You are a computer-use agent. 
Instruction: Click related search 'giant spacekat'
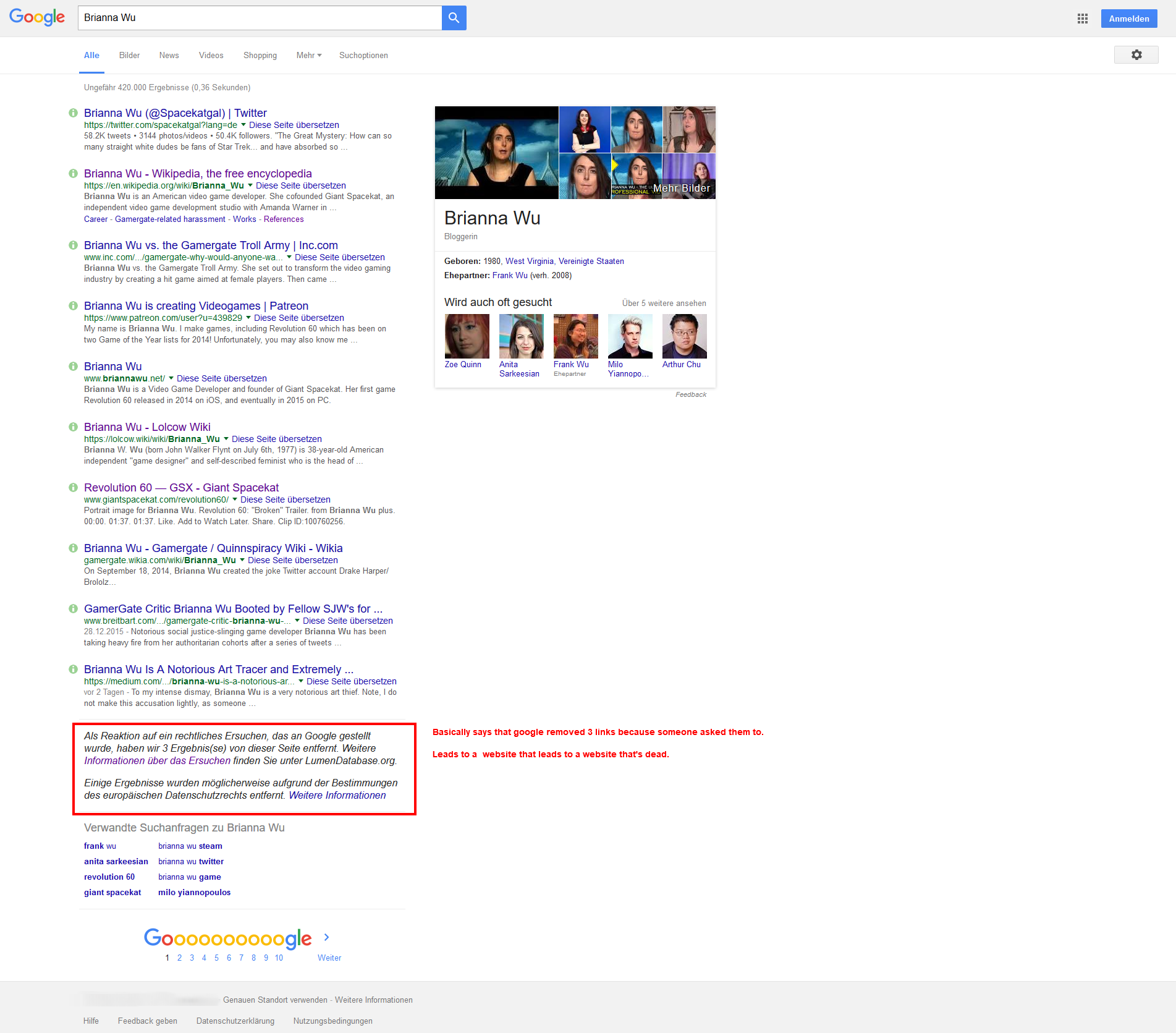coord(112,893)
